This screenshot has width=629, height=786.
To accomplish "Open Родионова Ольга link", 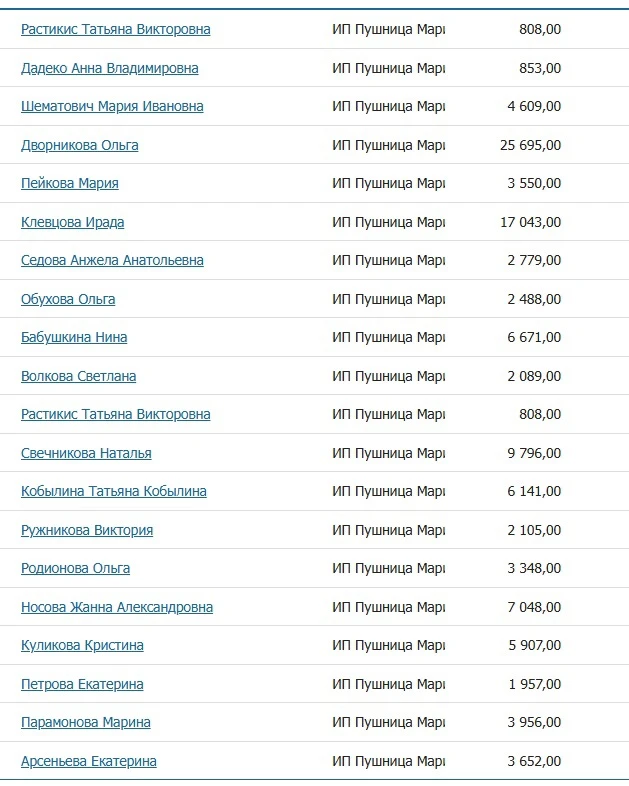I will tap(76, 568).
